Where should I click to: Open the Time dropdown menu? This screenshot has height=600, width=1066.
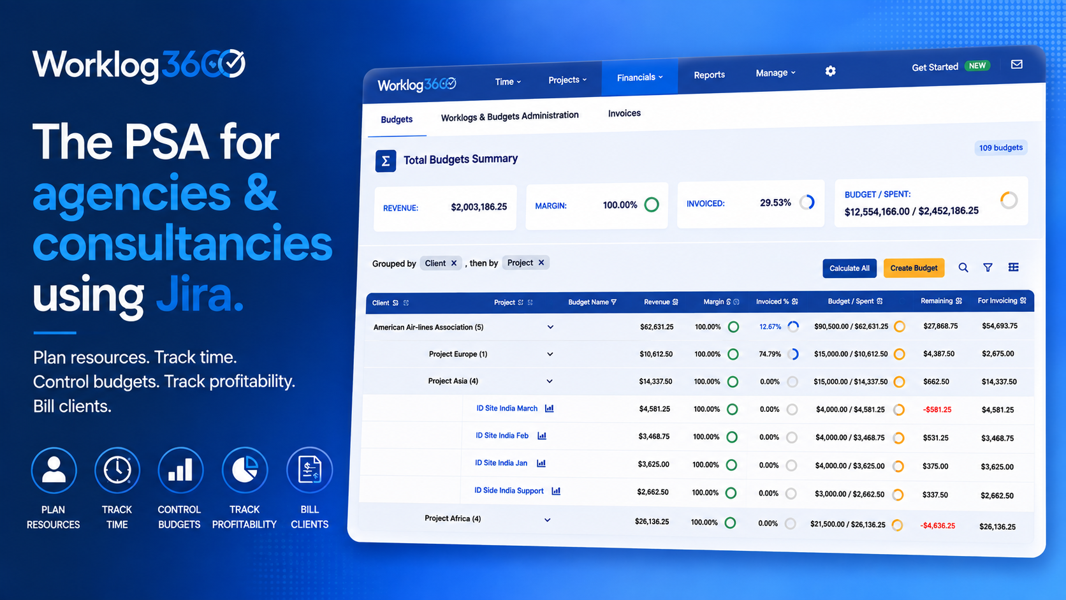coord(508,82)
